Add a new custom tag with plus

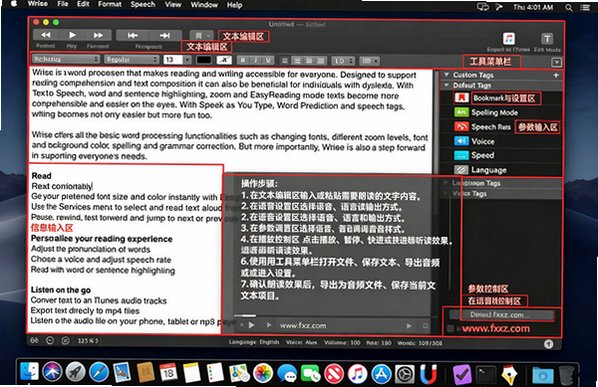tap(556, 75)
